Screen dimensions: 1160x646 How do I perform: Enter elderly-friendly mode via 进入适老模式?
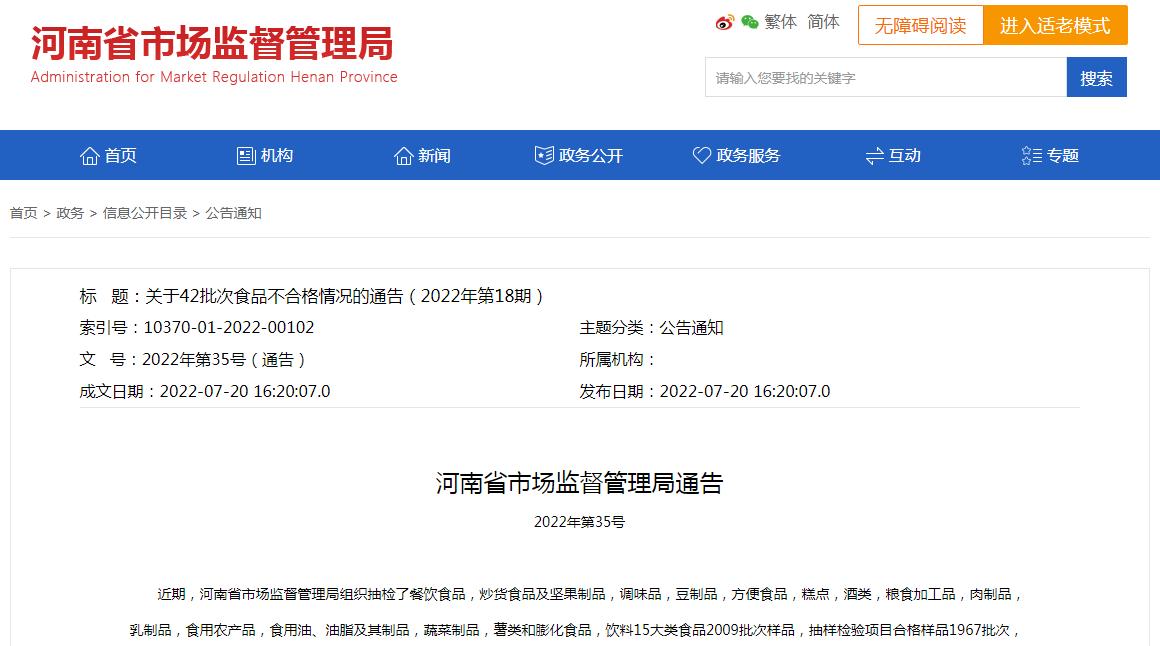(1056, 25)
